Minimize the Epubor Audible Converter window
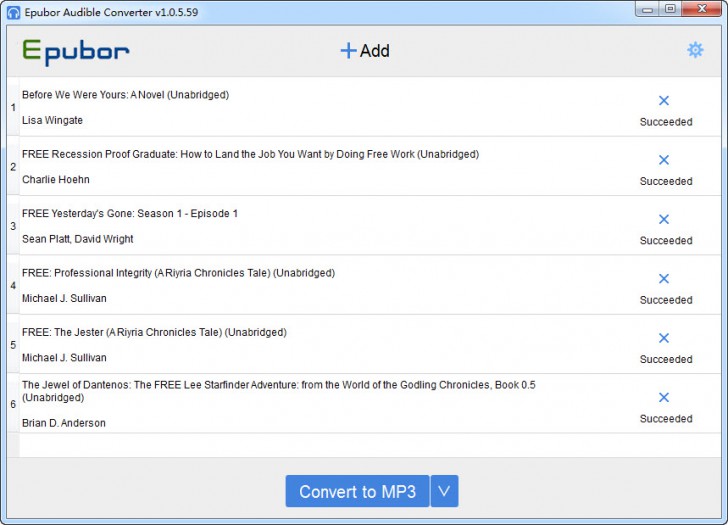The image size is (728, 525). (648, 9)
